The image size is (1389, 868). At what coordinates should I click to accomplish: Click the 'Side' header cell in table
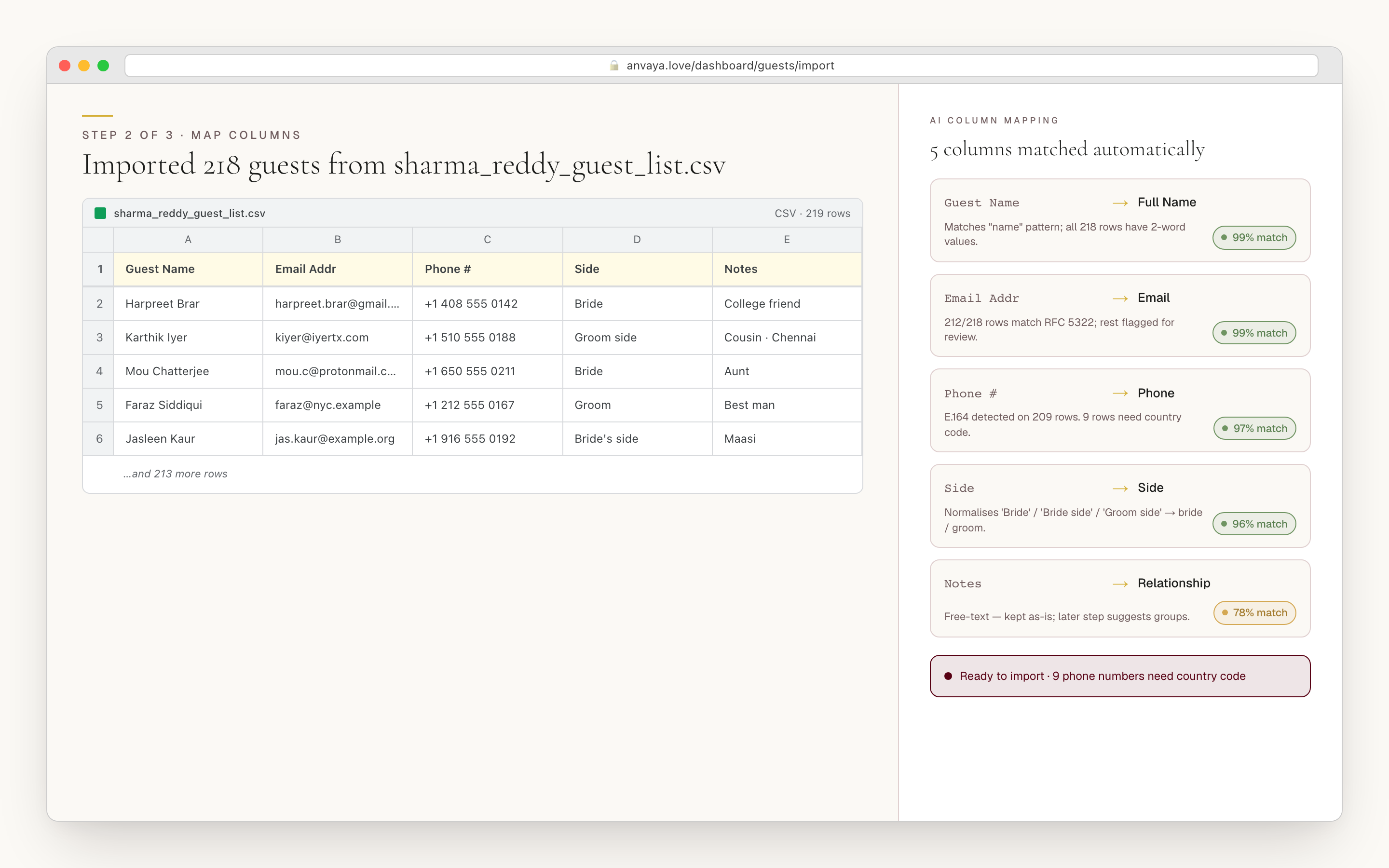coord(637,269)
